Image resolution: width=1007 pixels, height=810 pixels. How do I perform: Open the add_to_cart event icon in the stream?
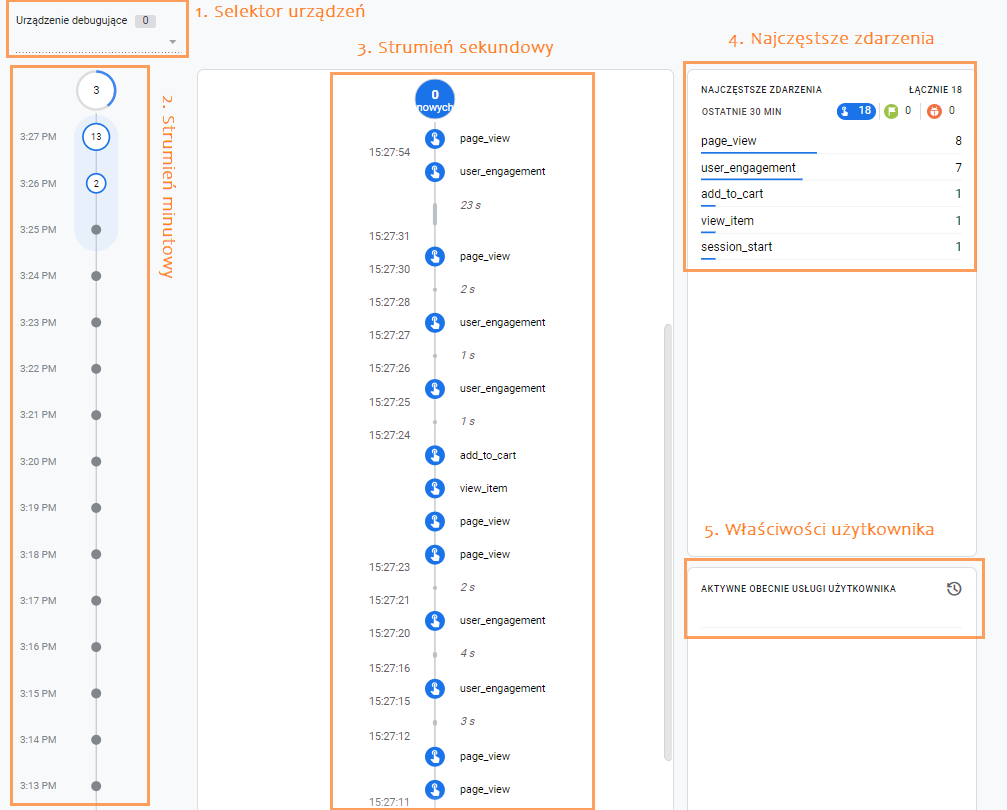click(x=435, y=455)
